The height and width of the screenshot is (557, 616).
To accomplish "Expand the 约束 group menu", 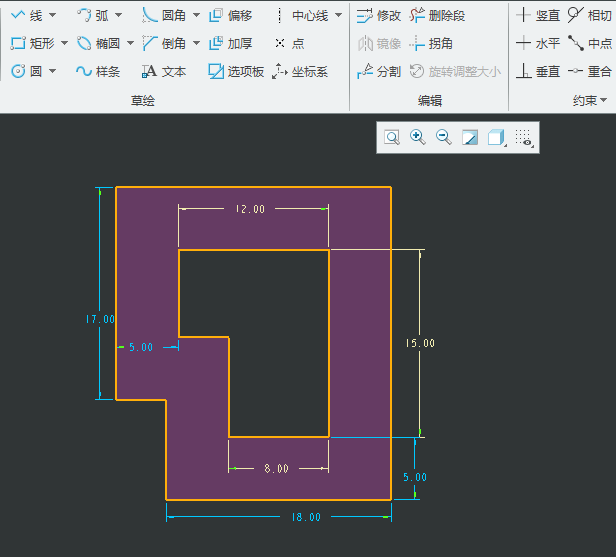I will [x=590, y=101].
